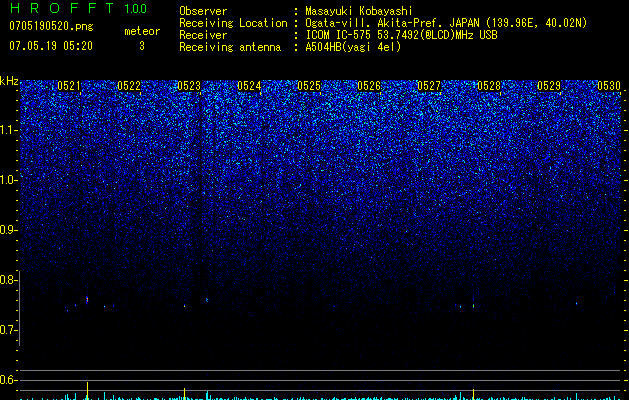Click the 0521 time marker
The height and width of the screenshot is (400, 629).
point(69,86)
